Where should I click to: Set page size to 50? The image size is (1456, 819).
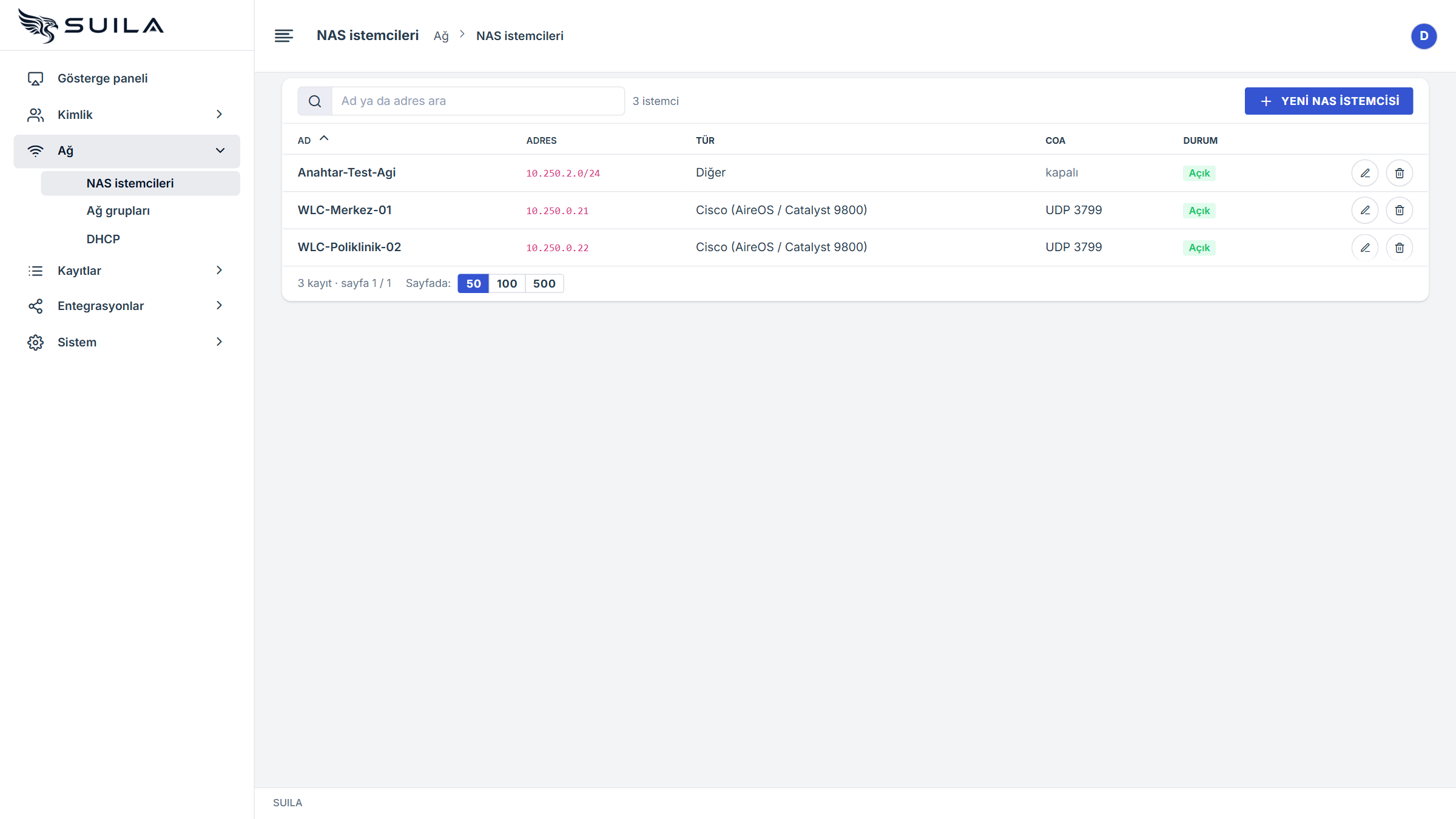click(x=473, y=283)
